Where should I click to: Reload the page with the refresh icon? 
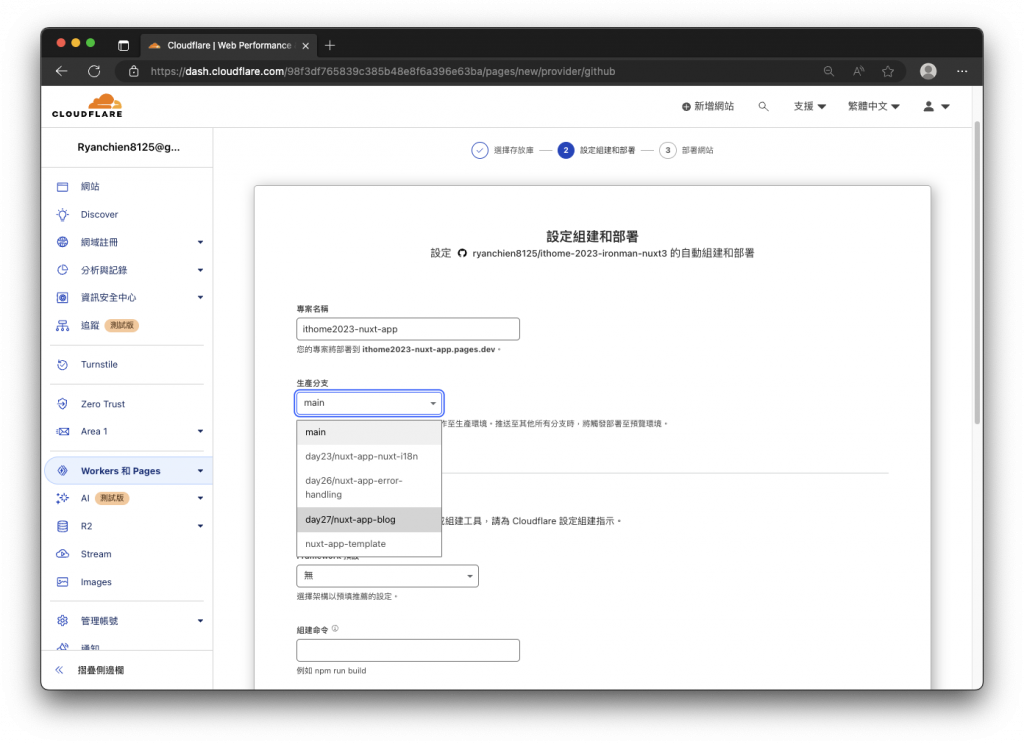pos(94,71)
